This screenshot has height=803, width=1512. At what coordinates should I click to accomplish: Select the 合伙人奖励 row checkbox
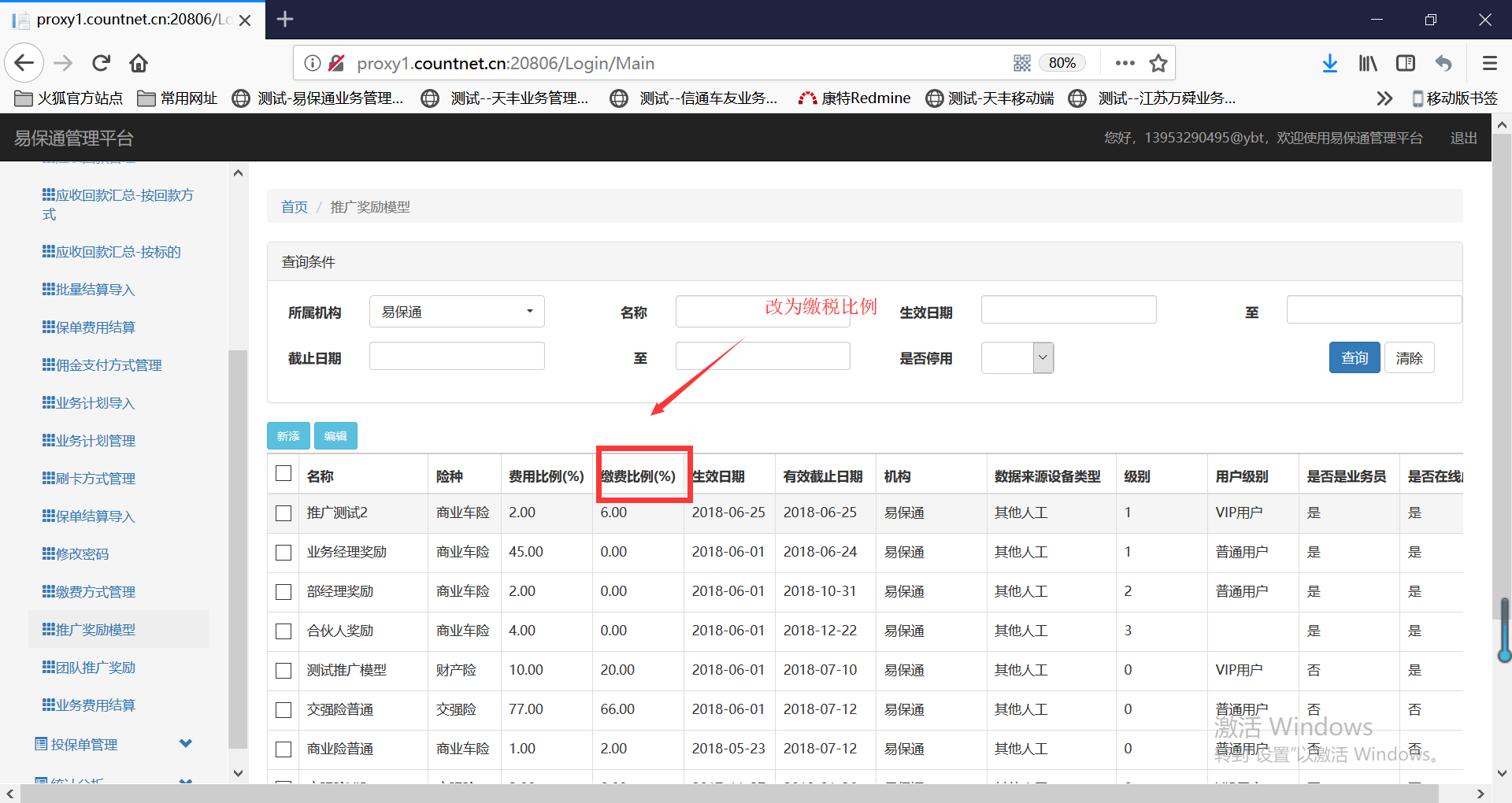click(283, 631)
